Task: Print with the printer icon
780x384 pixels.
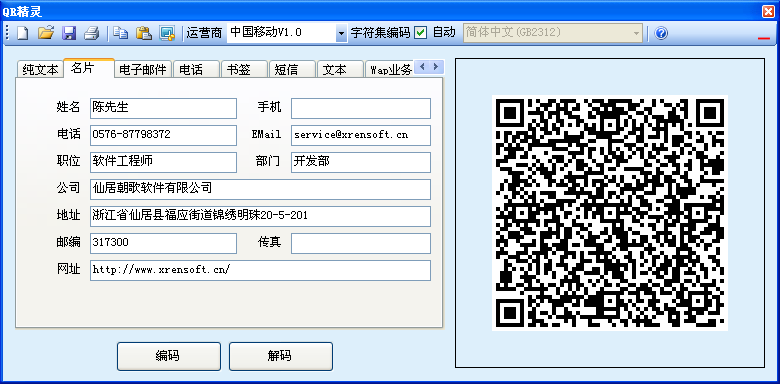Action: [x=92, y=33]
